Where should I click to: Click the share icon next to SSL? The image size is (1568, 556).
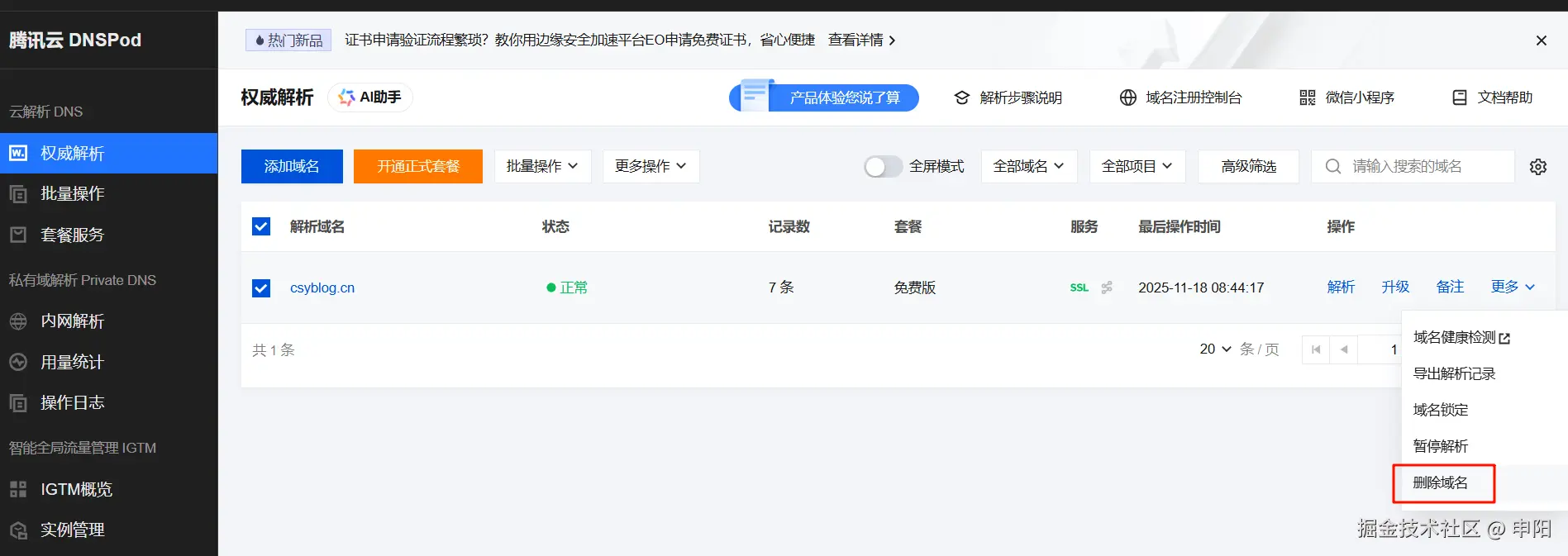coord(1107,288)
